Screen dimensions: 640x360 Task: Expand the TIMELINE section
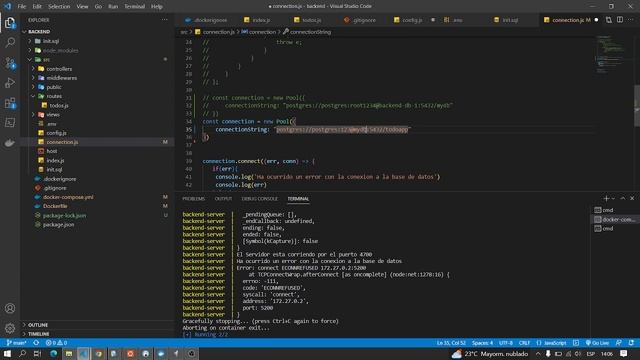click(38, 334)
